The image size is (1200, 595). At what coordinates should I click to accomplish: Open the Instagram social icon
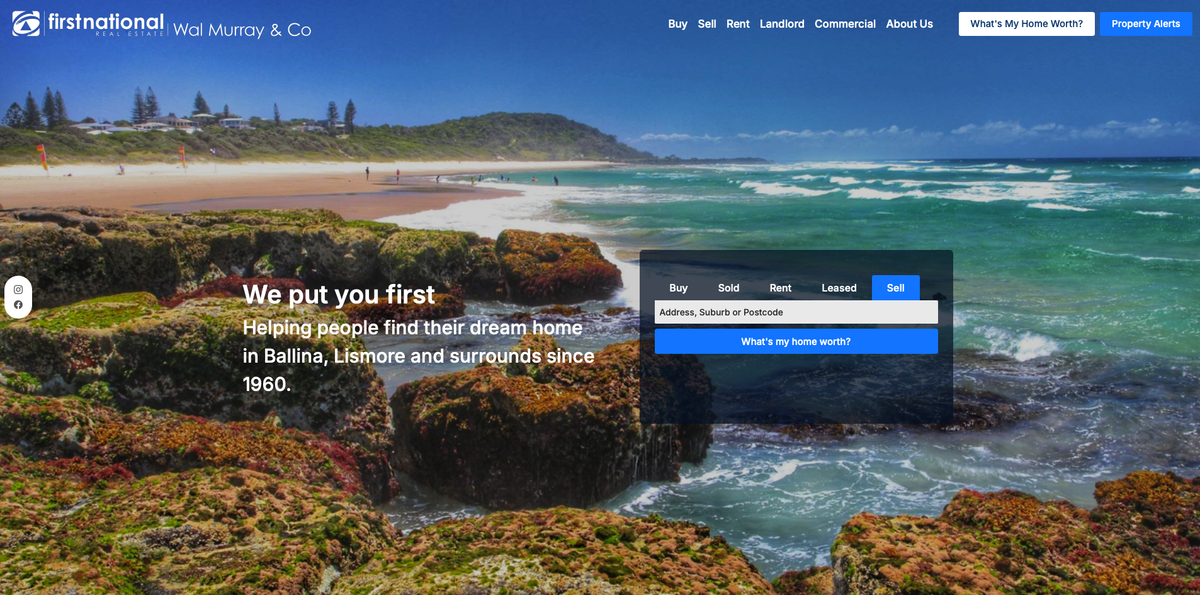18,289
